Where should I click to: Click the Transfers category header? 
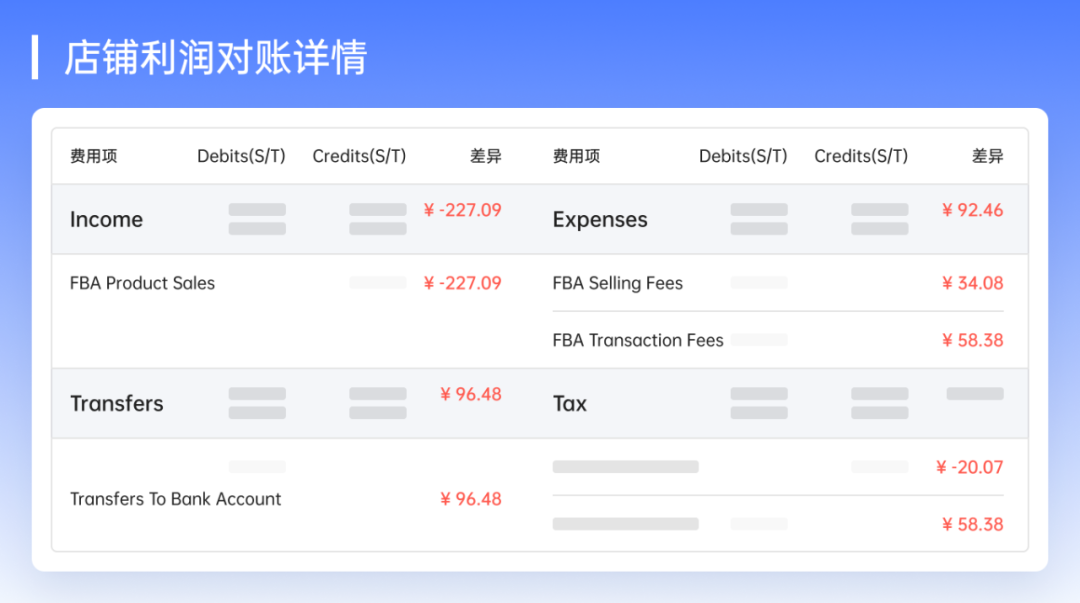tap(117, 403)
